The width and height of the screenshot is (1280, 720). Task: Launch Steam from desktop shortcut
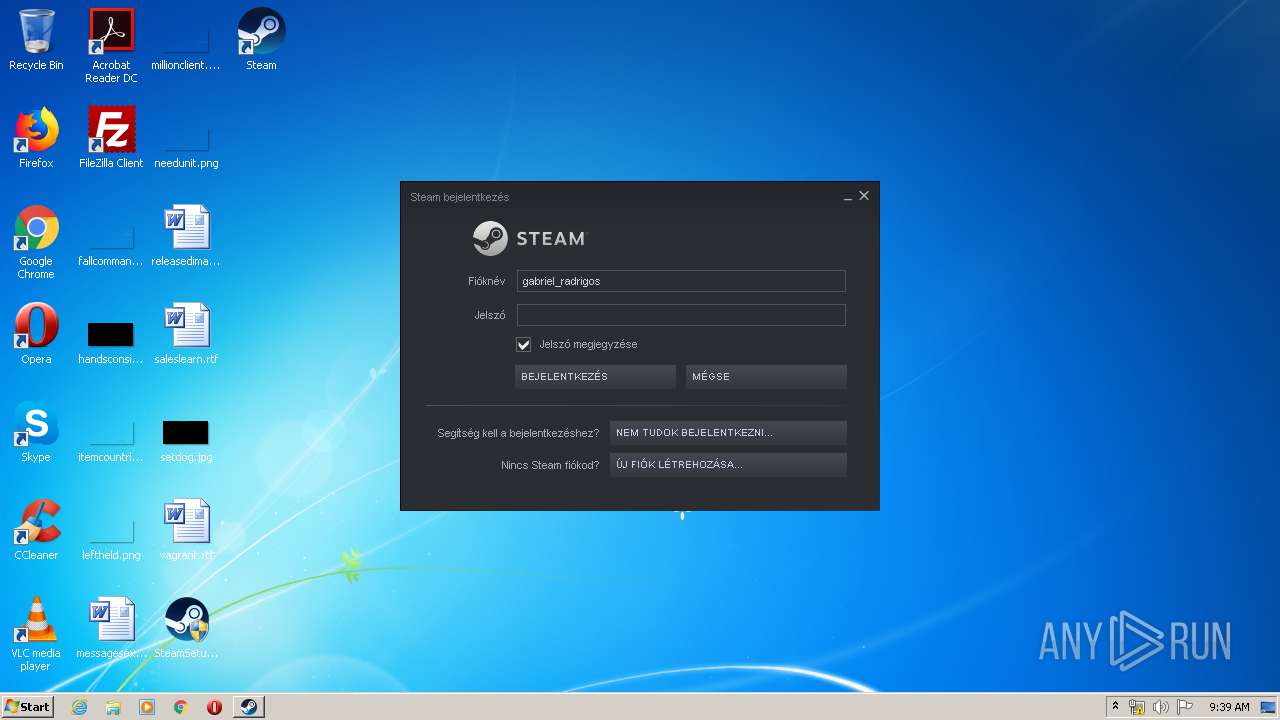point(261,40)
